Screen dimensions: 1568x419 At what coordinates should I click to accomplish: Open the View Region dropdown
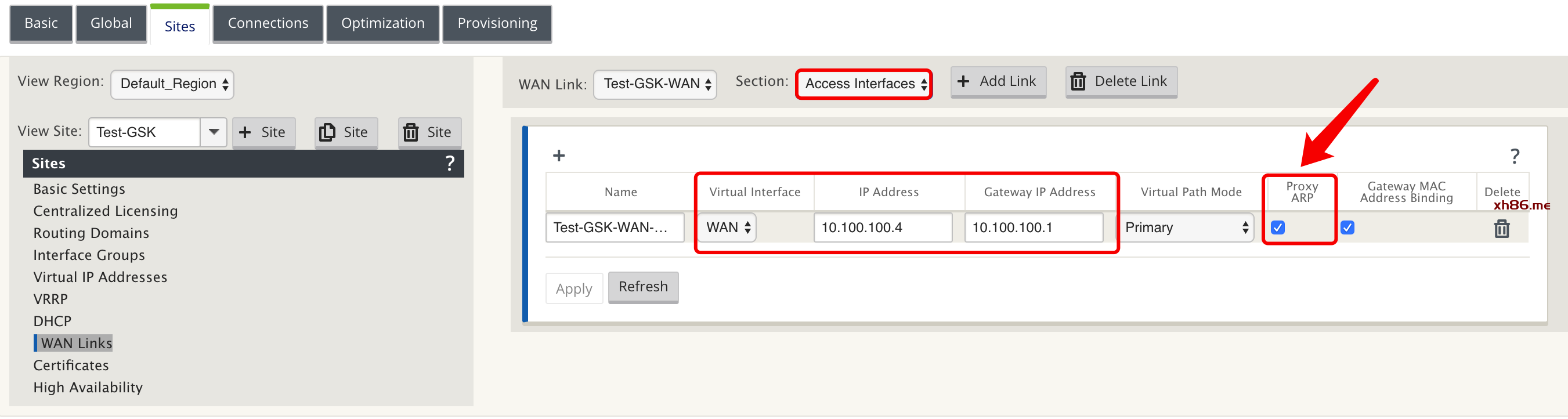[x=172, y=84]
